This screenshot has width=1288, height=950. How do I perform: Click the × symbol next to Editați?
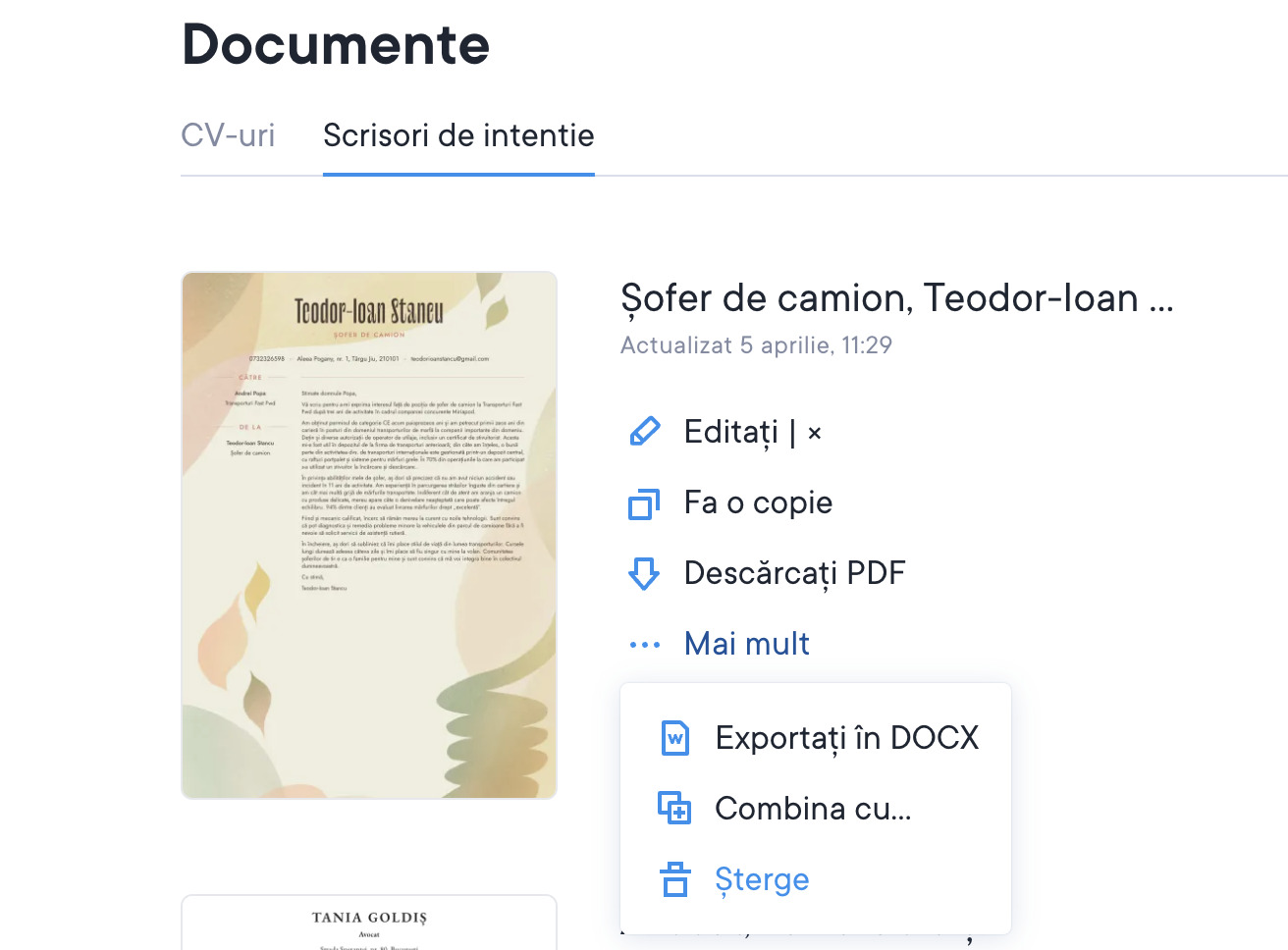pyautogui.click(x=815, y=433)
